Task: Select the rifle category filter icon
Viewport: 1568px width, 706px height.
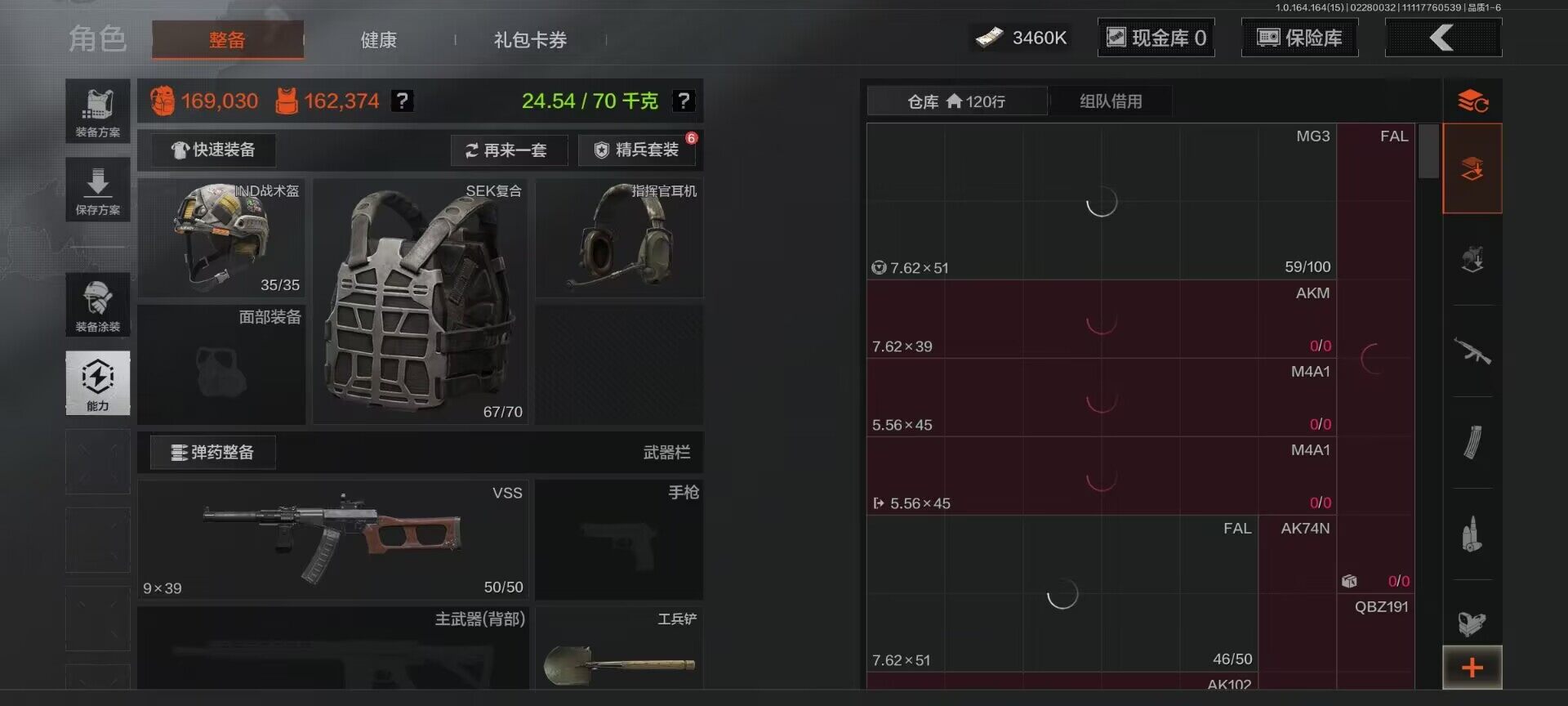Action: [1472, 352]
